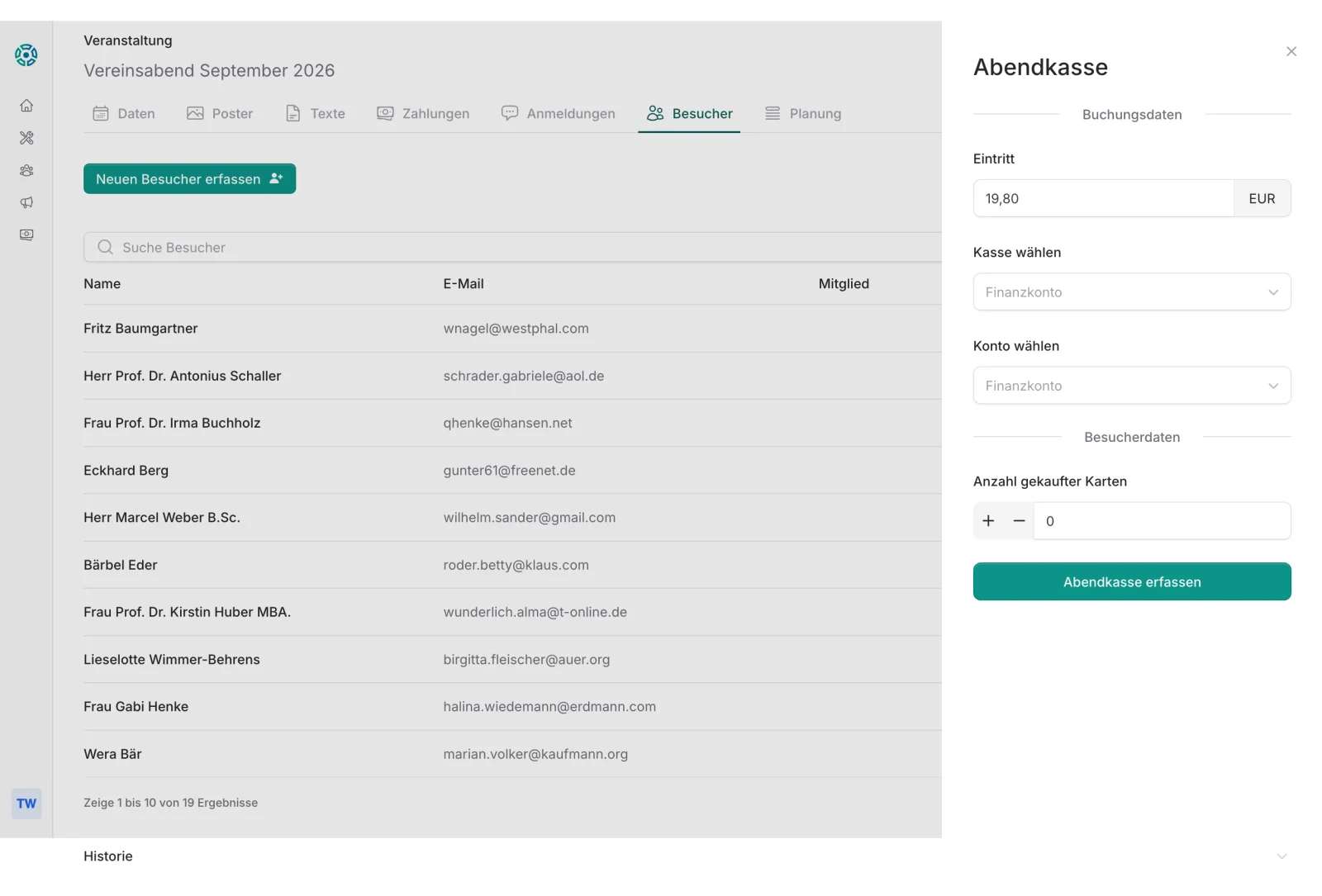The image size is (1322, 896).
Task: Select visitor Wera Bär
Action: 112,754
